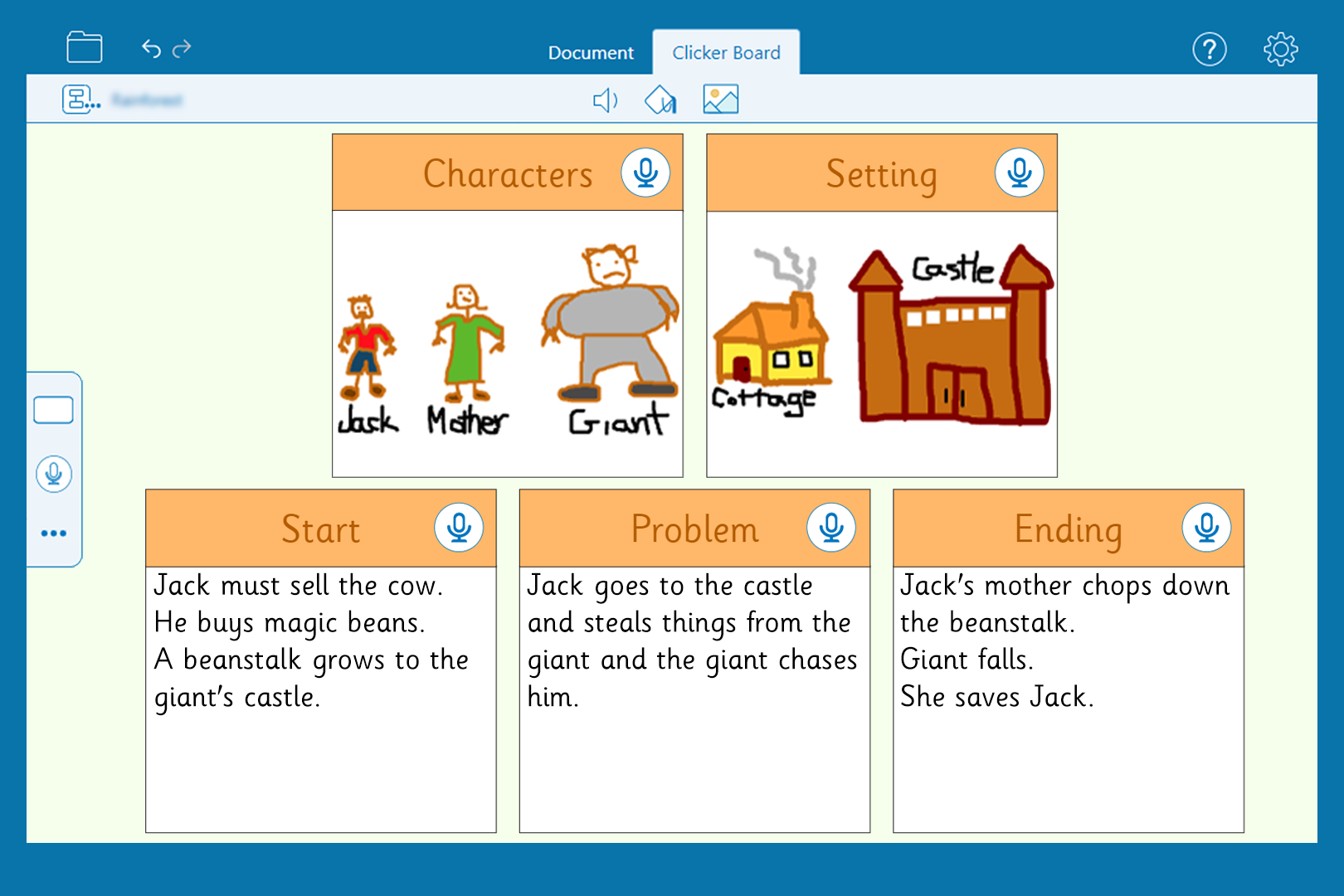Open the file folder icon
The width and height of the screenshot is (1344, 896).
point(85,47)
